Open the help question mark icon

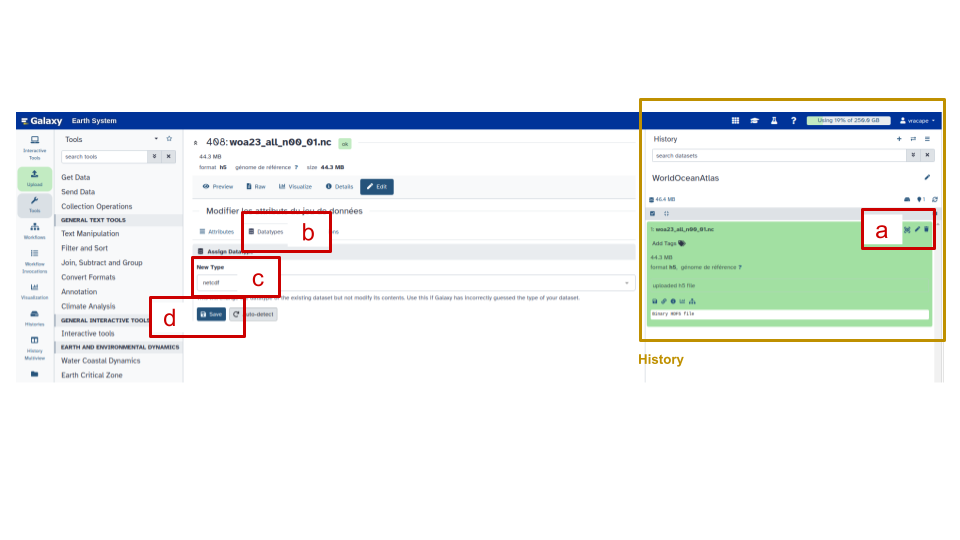793,120
